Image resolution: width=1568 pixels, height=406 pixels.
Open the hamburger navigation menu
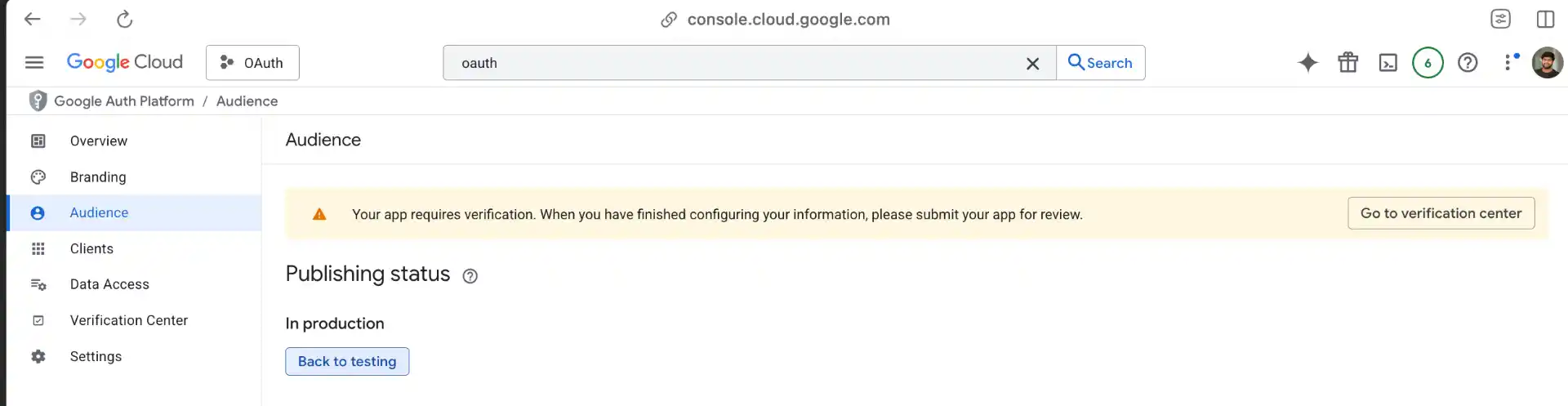pos(34,63)
